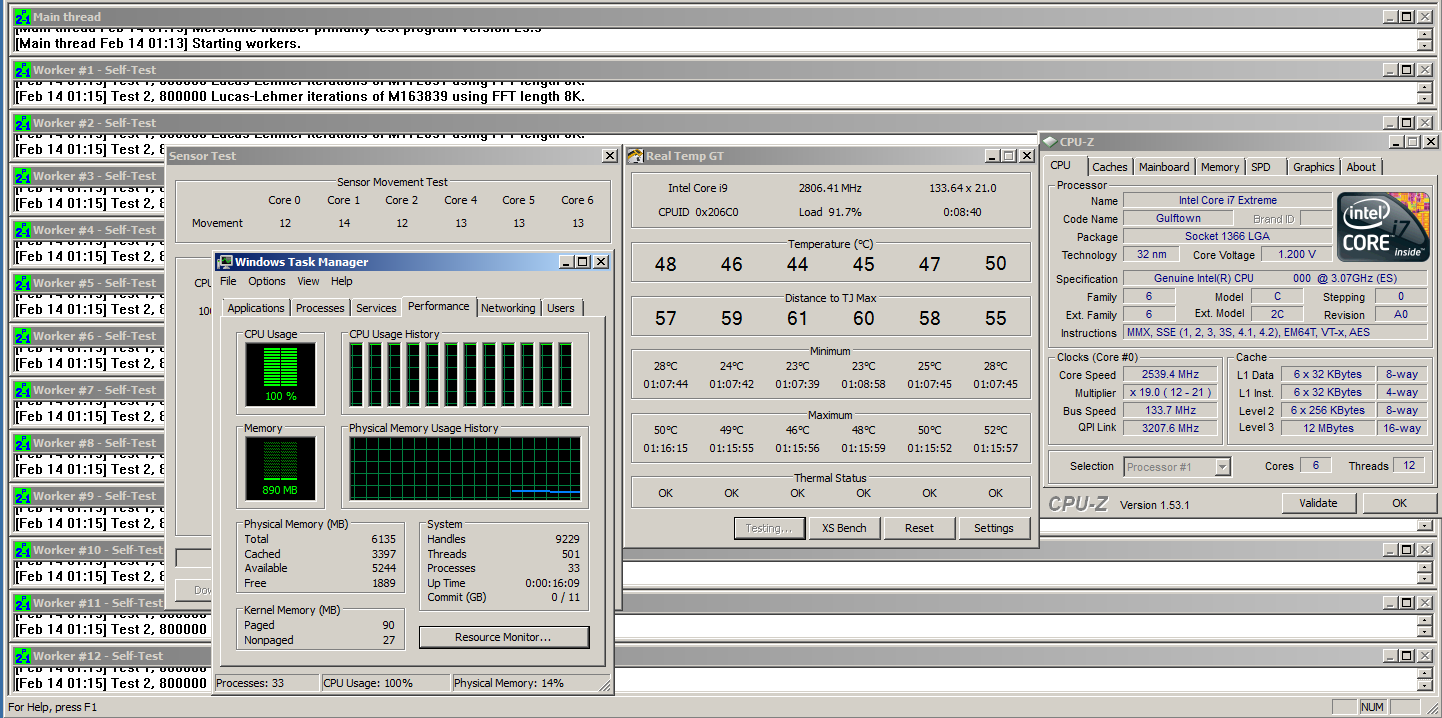Viewport: 1442px width, 718px height.
Task: Click the Core 0 movement value 12
Action: 285,223
